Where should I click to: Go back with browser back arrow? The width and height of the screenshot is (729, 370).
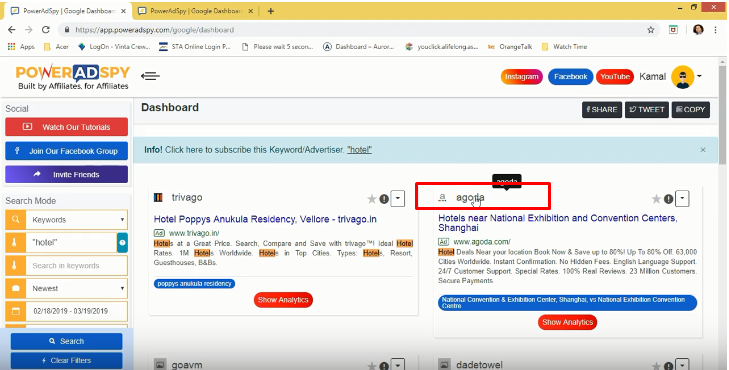pos(12,30)
